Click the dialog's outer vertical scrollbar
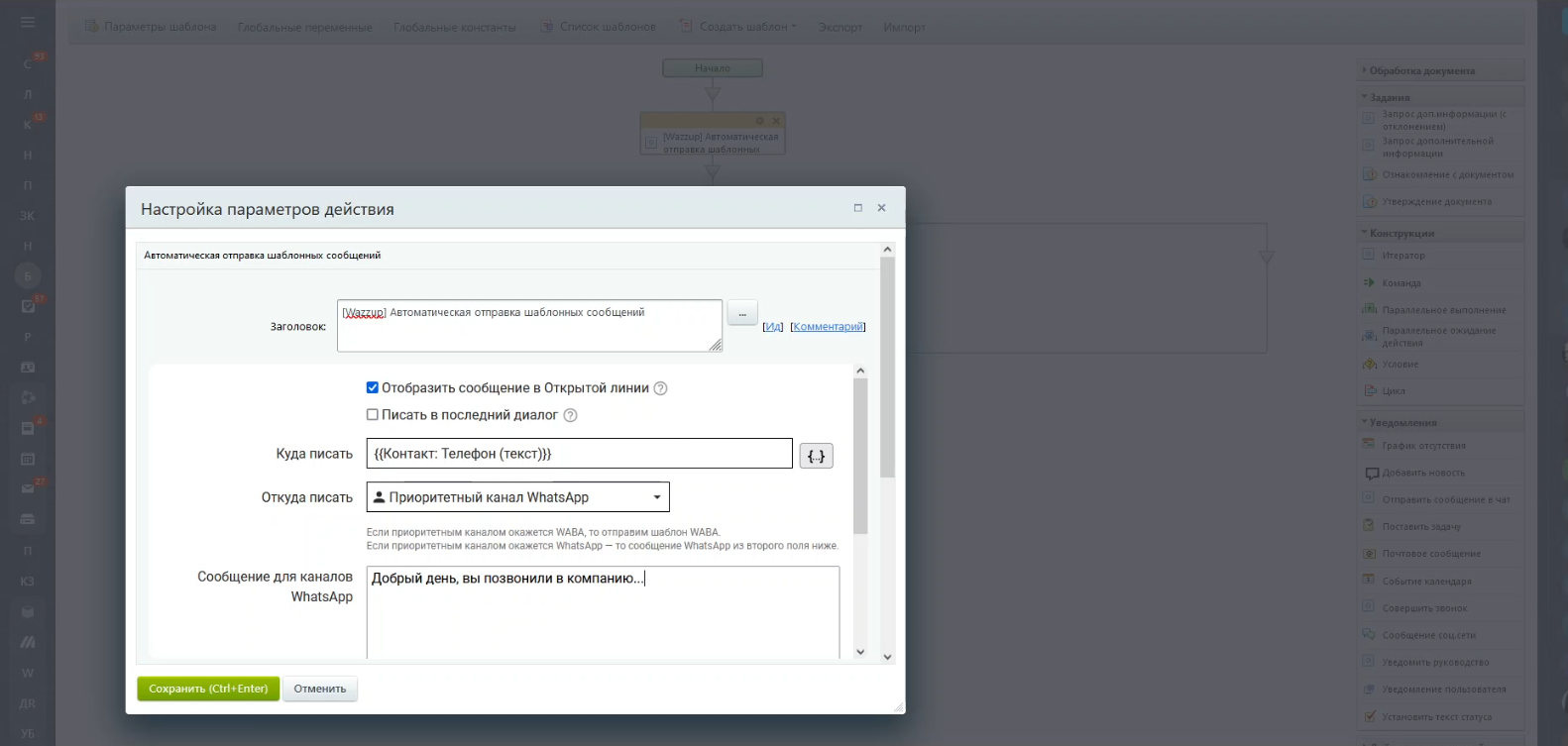1568x746 pixels. click(887, 367)
